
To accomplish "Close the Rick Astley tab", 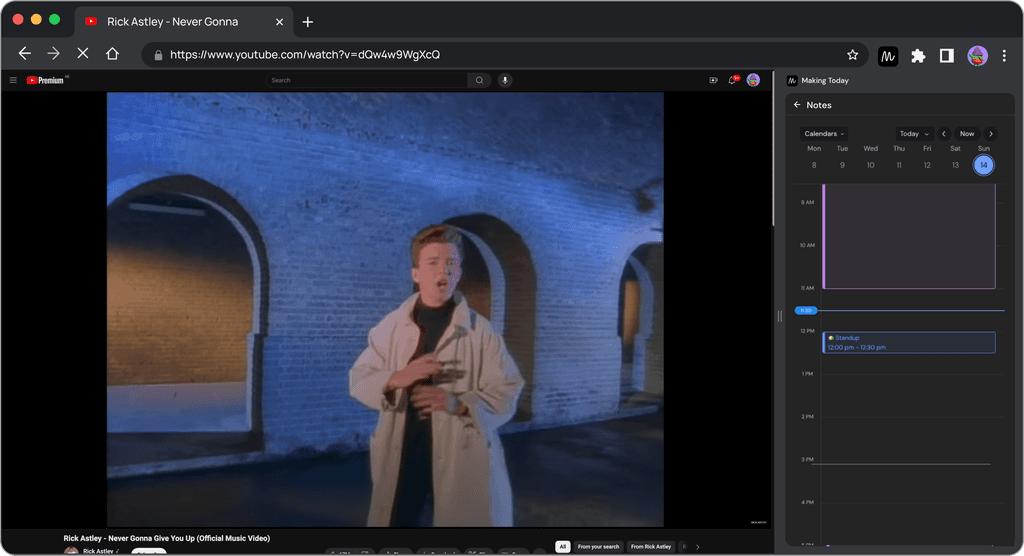I will pos(280,22).
